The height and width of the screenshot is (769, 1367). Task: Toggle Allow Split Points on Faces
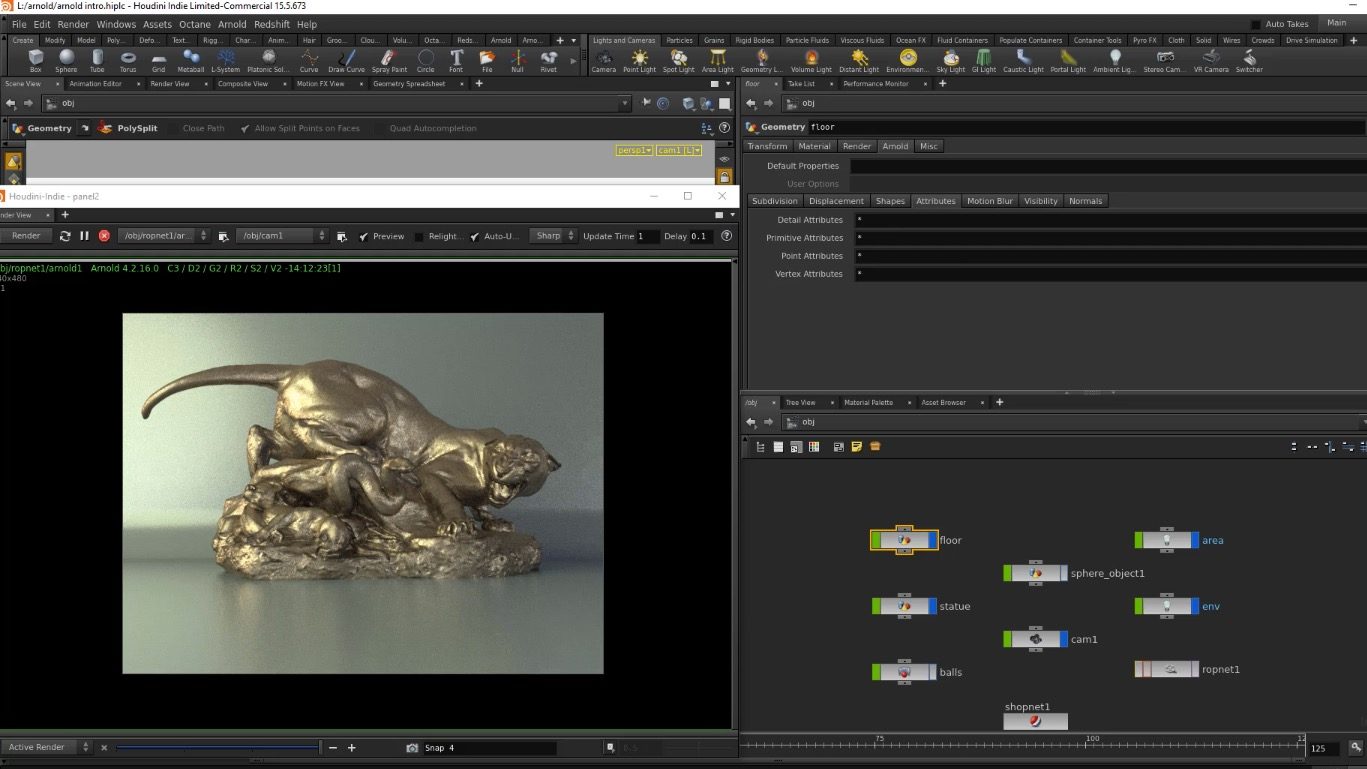245,128
